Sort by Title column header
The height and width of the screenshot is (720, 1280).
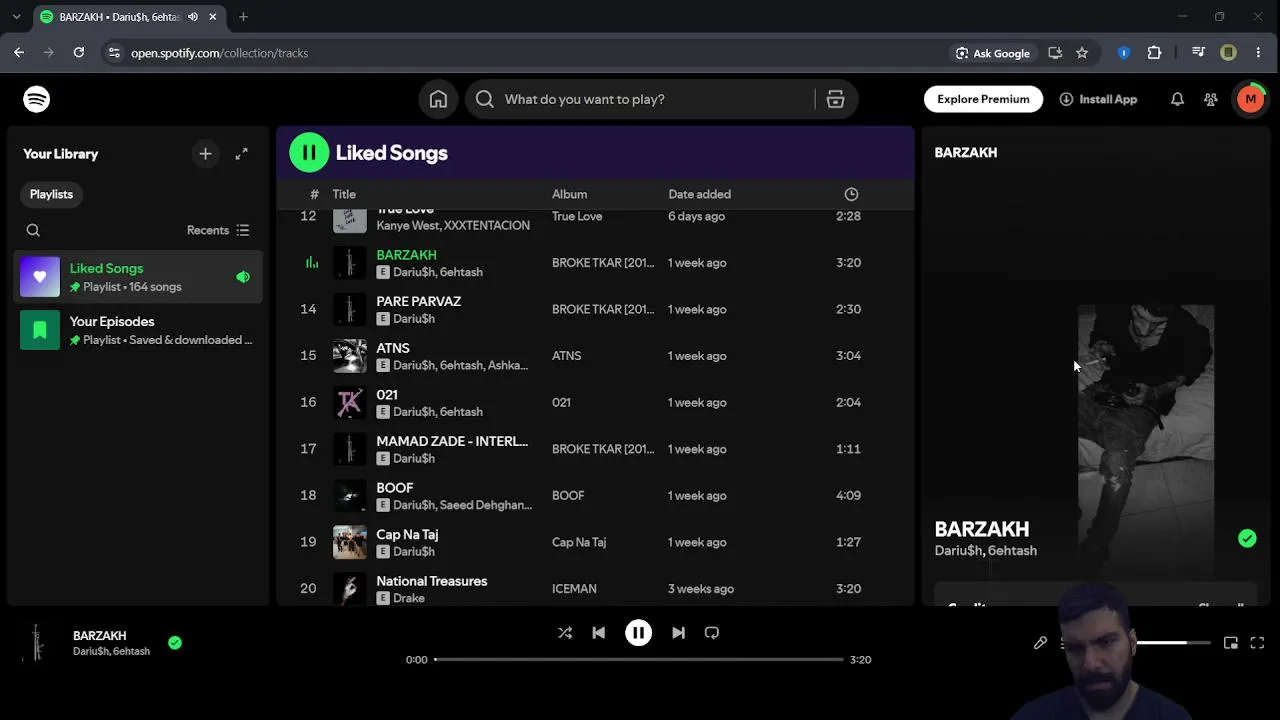coord(344,194)
